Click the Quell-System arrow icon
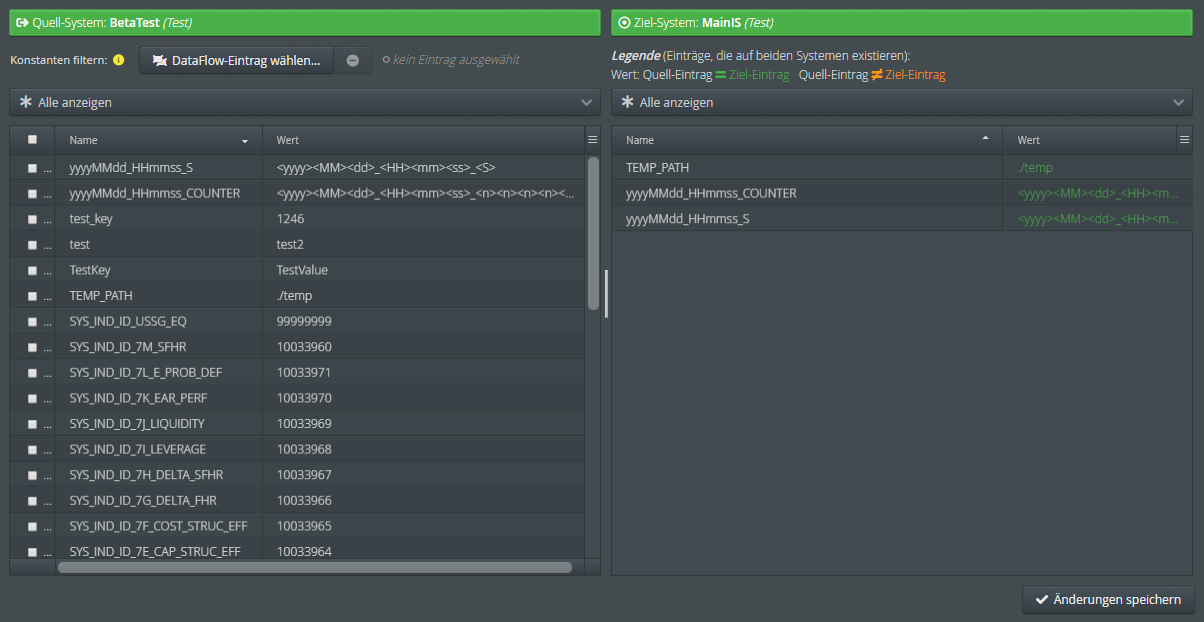Screen dimensions: 1204x622 22,22
